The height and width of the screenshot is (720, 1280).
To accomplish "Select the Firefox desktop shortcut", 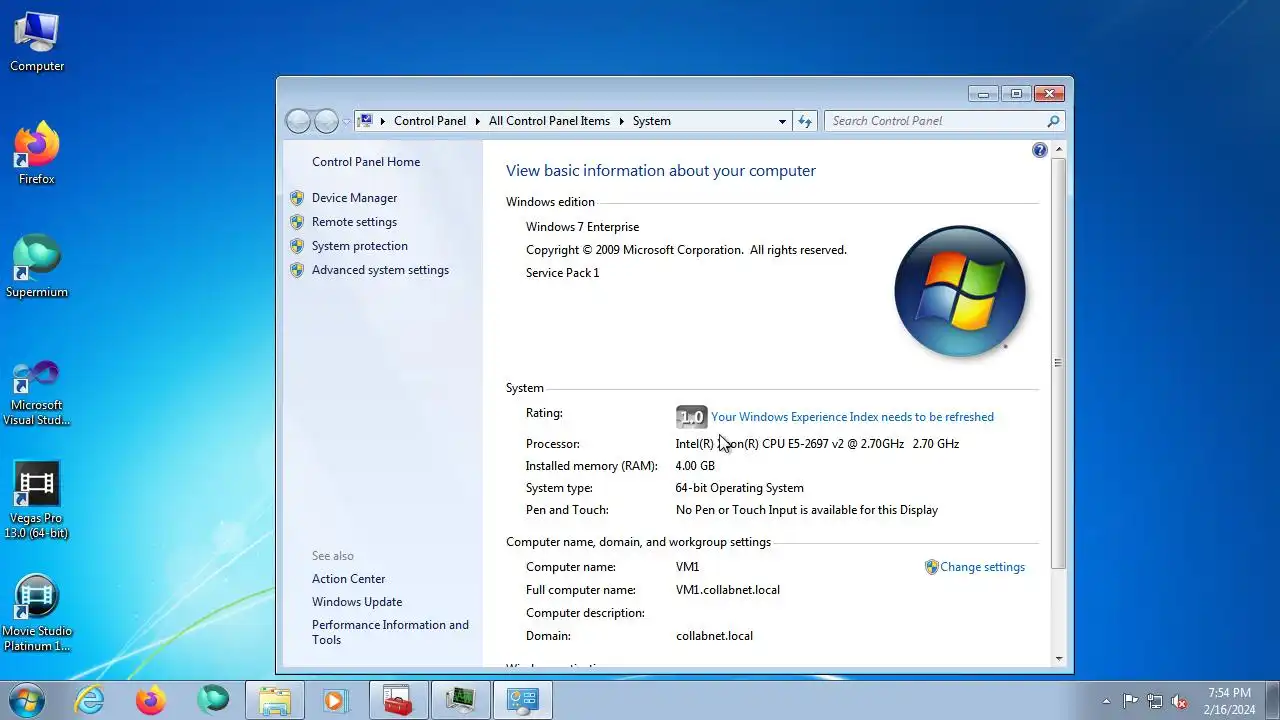I will tap(37, 153).
